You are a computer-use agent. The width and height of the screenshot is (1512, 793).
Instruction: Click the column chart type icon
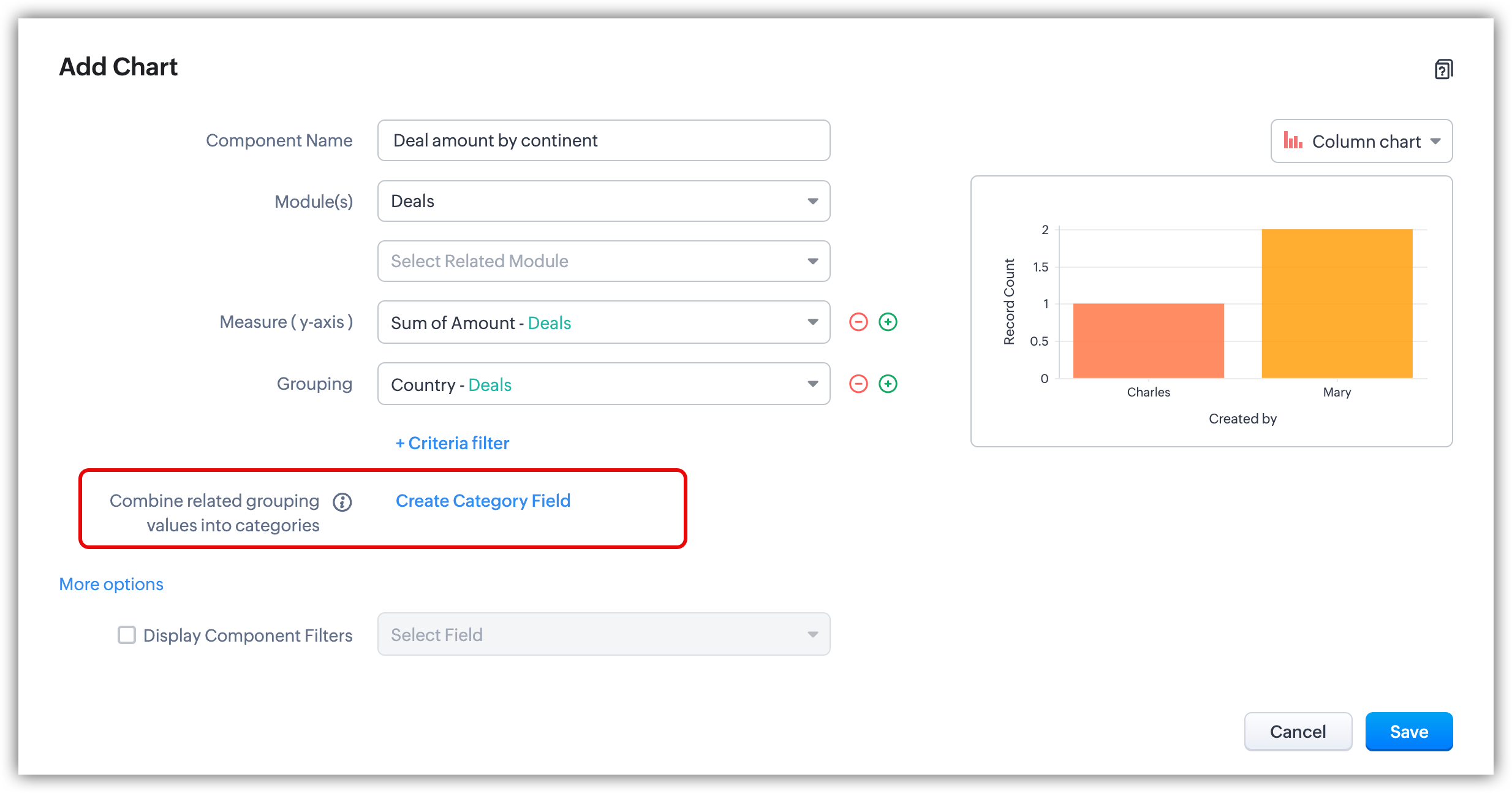(1293, 141)
